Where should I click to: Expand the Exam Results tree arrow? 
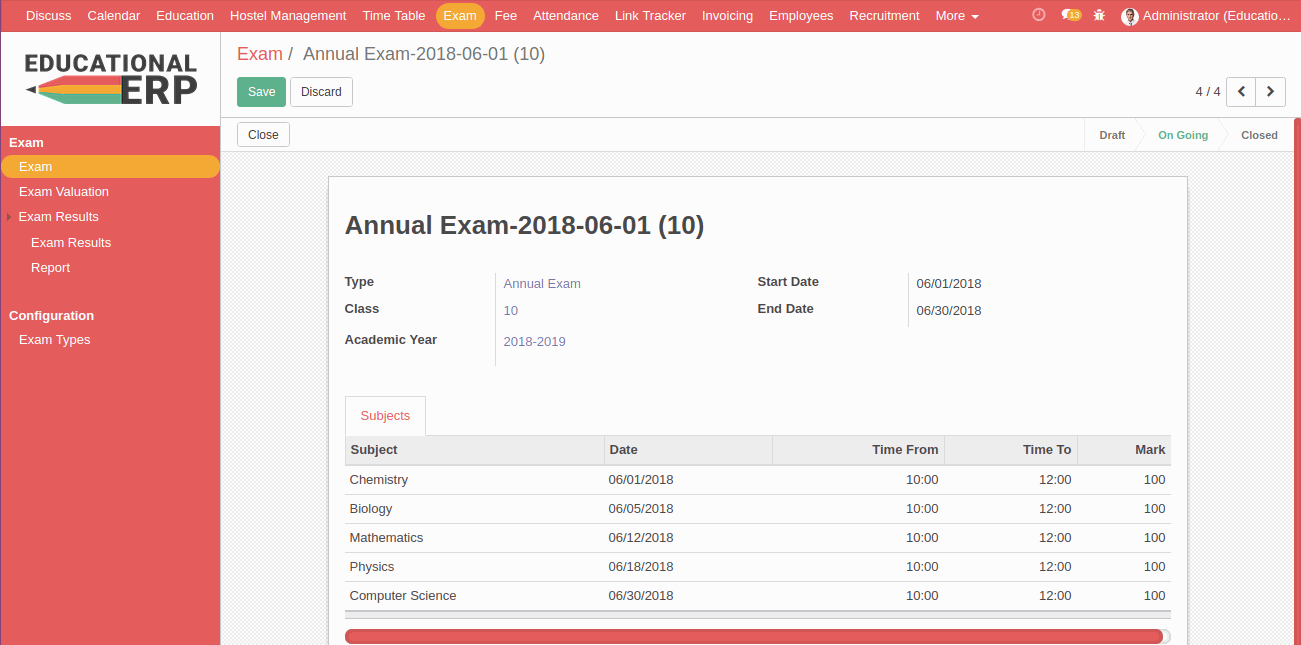(10, 217)
